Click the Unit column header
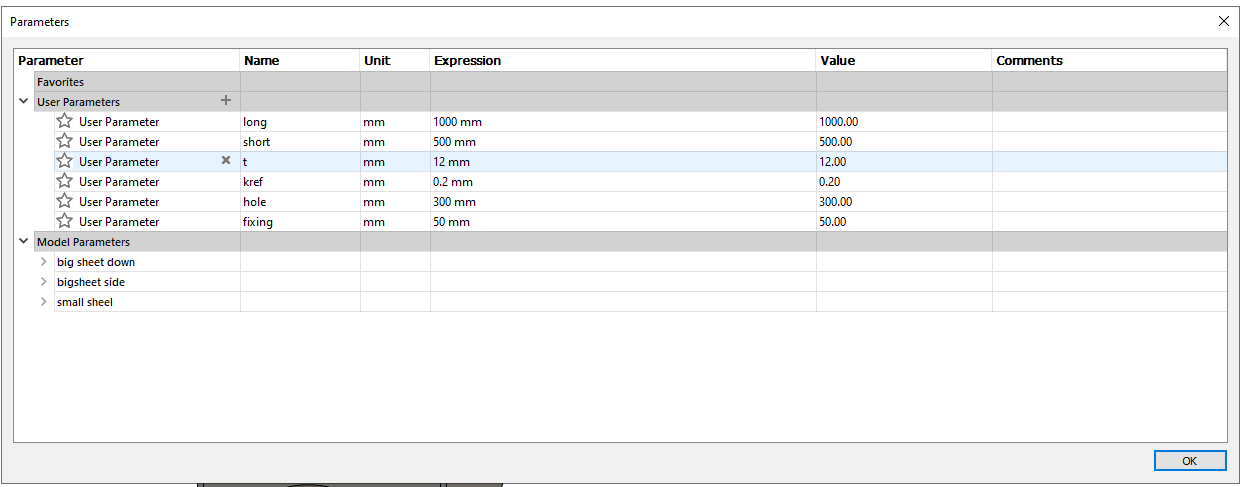Screen dimensions: 1244x487 395,60
